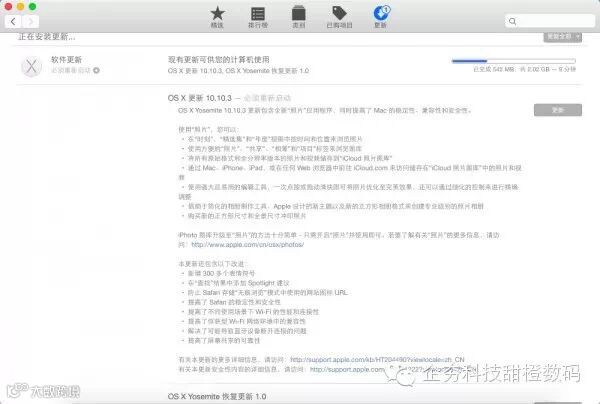Screen dimensions: 600x404
Task: Click the OS X software update icon
Action: [x=31, y=66]
